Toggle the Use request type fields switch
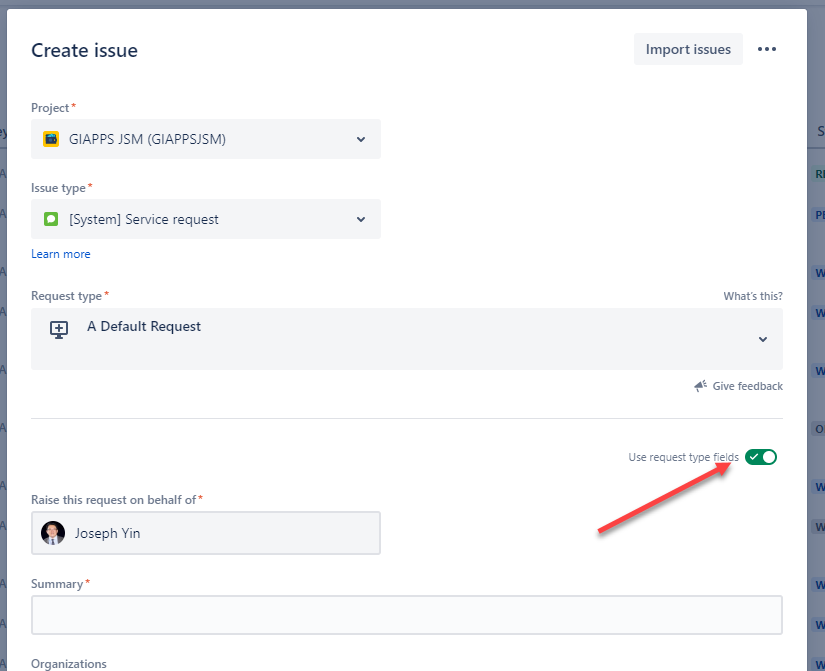Image resolution: width=825 pixels, height=671 pixels. point(760,457)
